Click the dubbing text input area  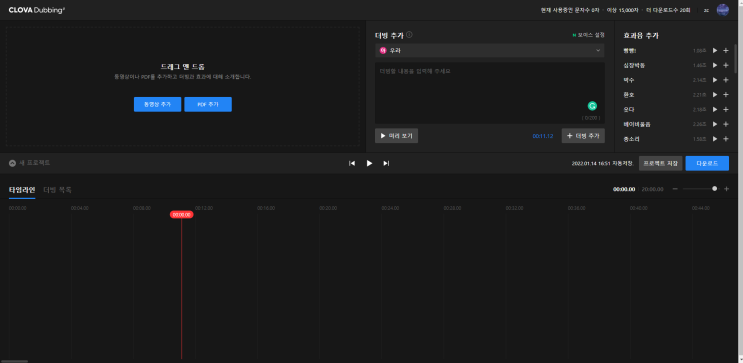tap(489, 93)
